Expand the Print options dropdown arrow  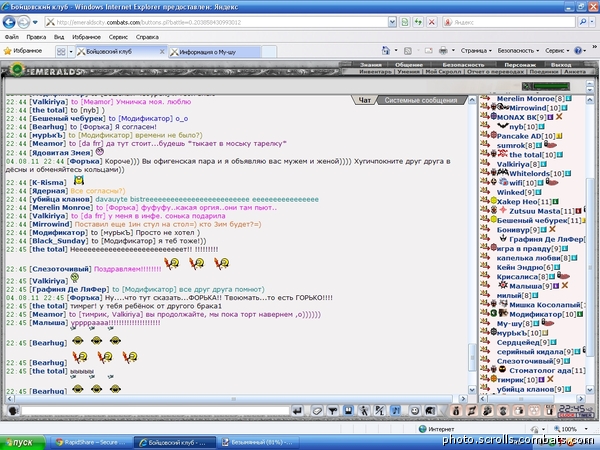[453, 51]
